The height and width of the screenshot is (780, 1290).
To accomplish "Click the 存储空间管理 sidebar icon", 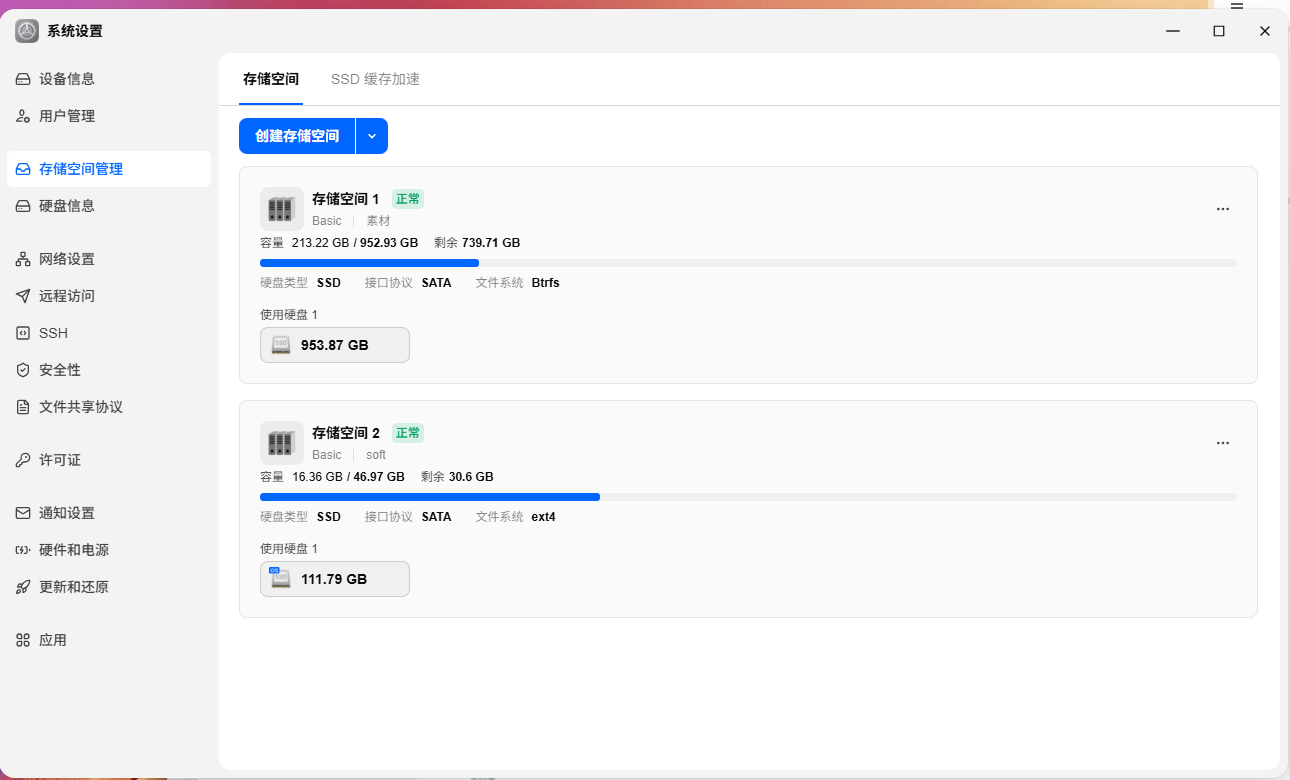I will pyautogui.click(x=23, y=169).
